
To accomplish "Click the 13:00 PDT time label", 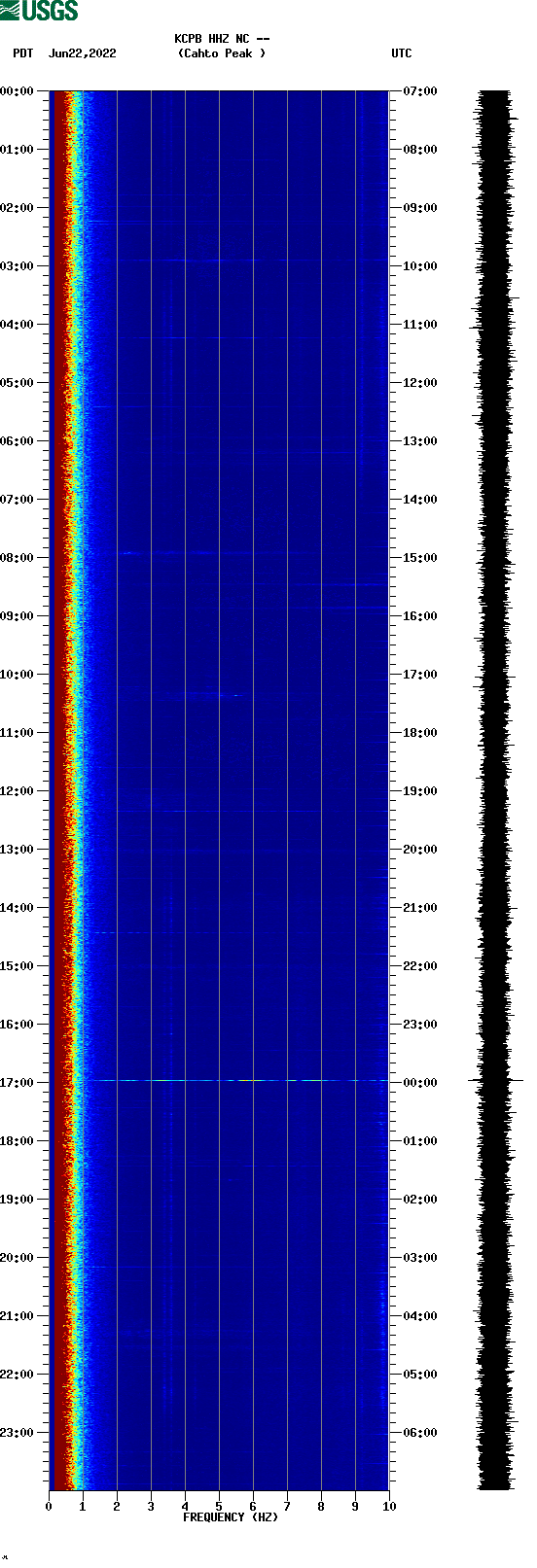I will click(18, 850).
